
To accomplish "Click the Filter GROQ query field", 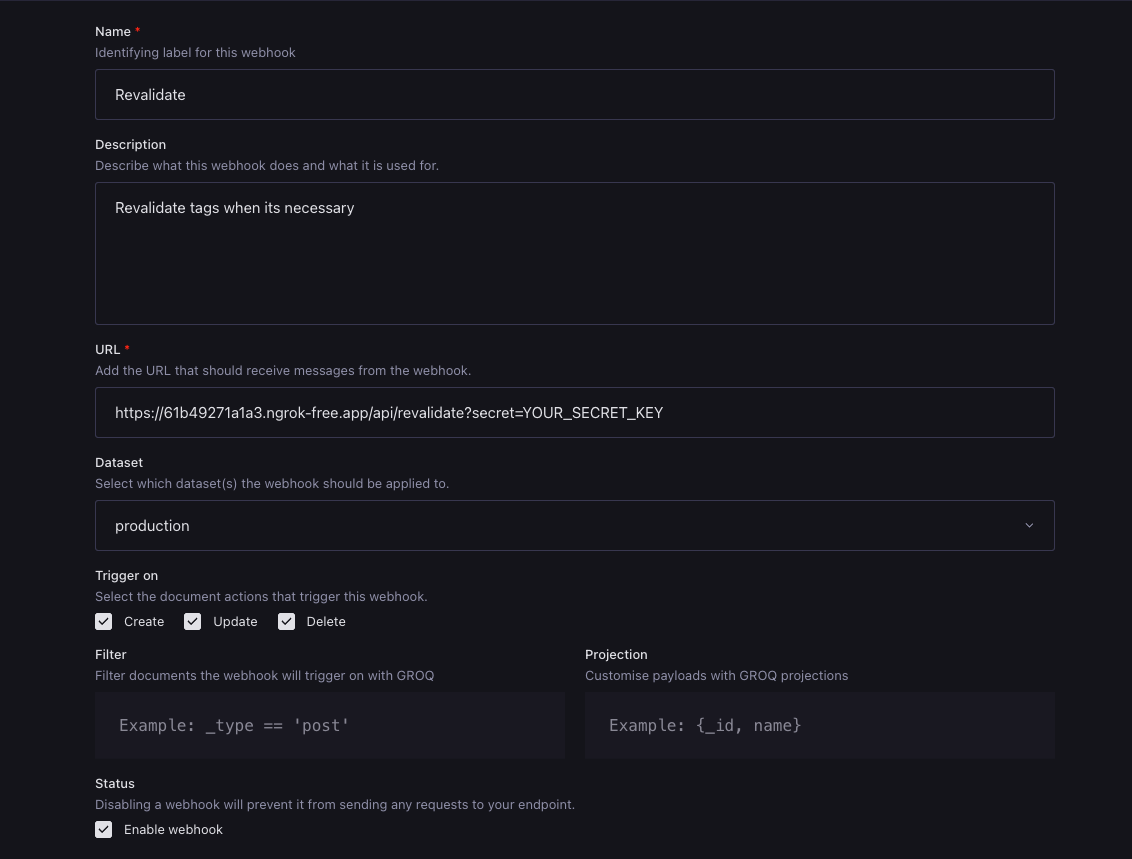I will (x=330, y=725).
